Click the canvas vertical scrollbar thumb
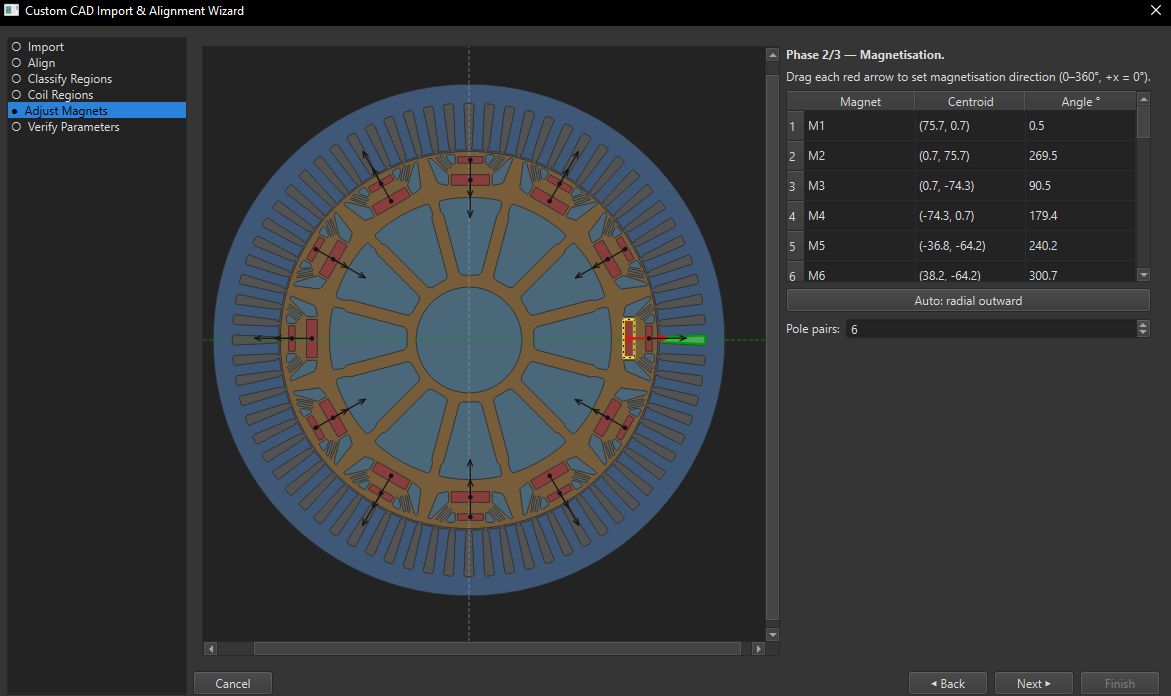This screenshot has height=696, width=1171. point(773,347)
